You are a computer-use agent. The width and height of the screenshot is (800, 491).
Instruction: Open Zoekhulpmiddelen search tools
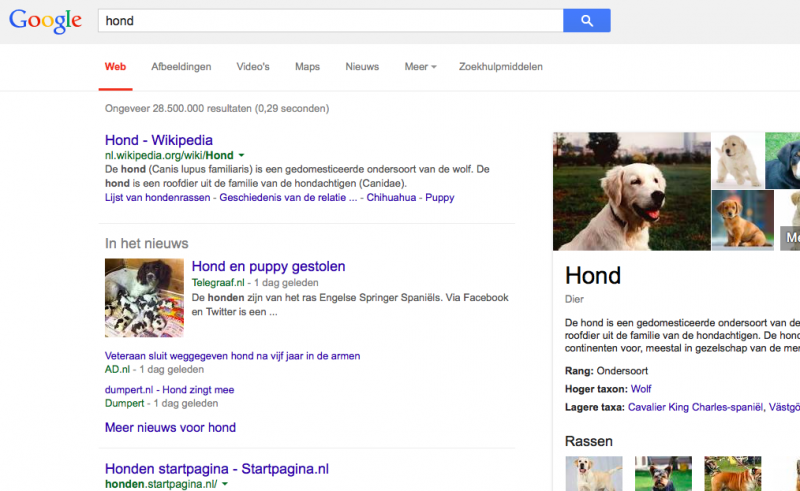501,67
